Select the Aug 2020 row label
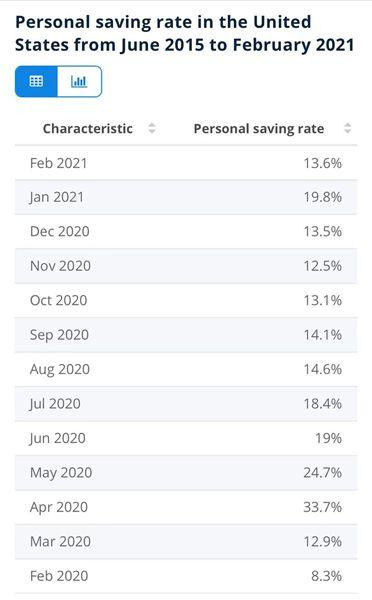Screen dimensions: 372x600 pos(60,370)
